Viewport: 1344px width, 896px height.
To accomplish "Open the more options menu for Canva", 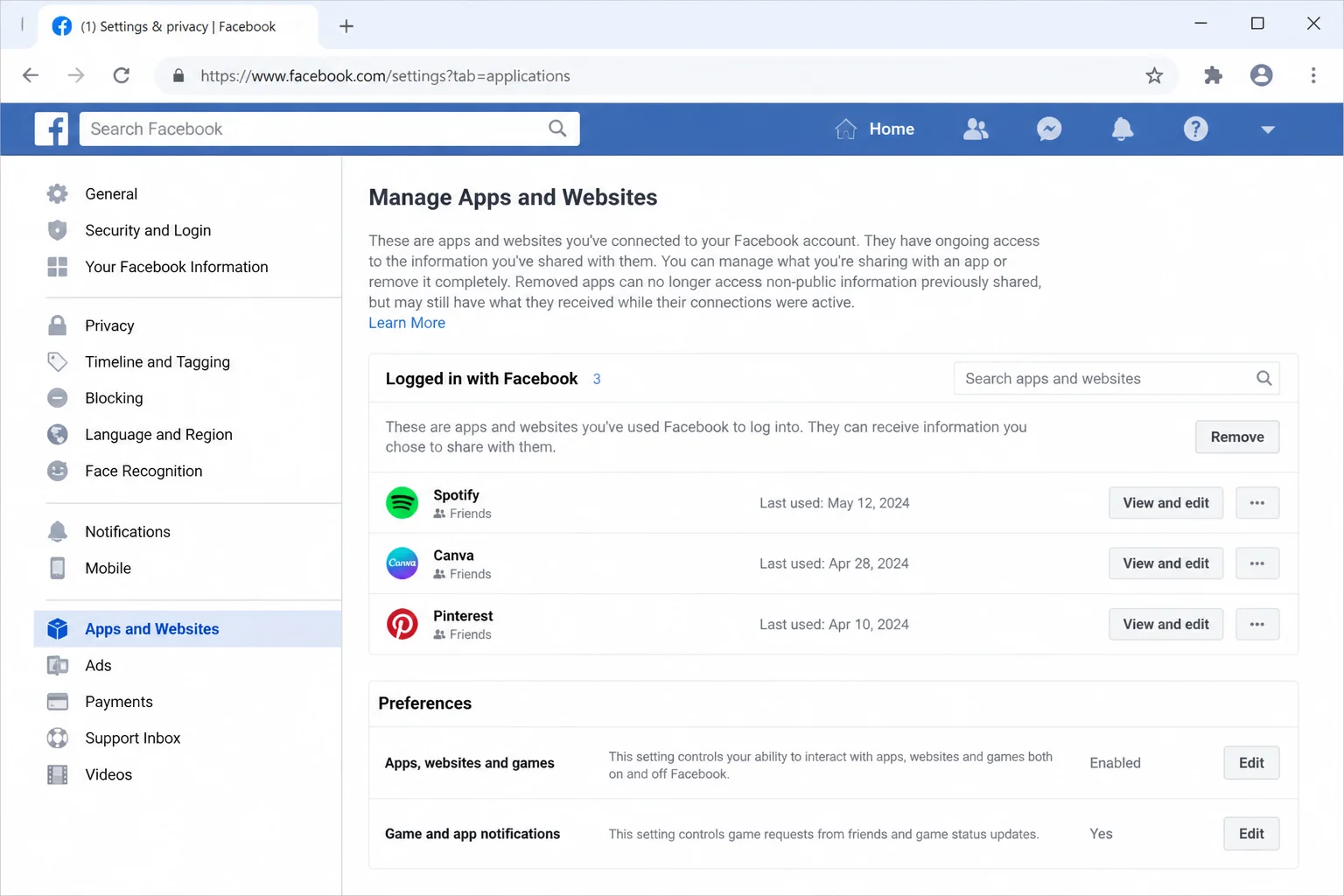I will point(1257,563).
